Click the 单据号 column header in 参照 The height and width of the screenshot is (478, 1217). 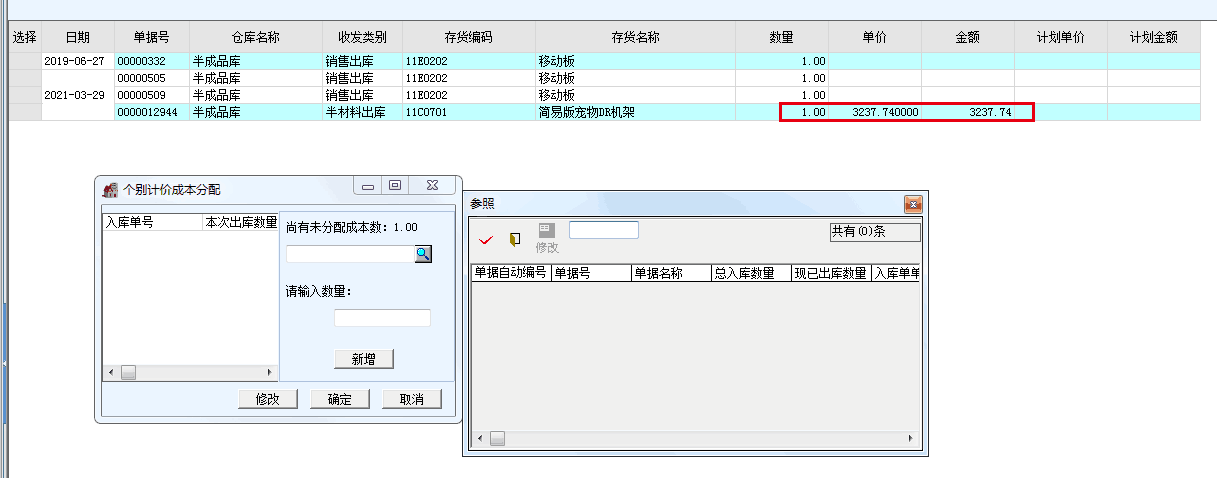(x=591, y=273)
